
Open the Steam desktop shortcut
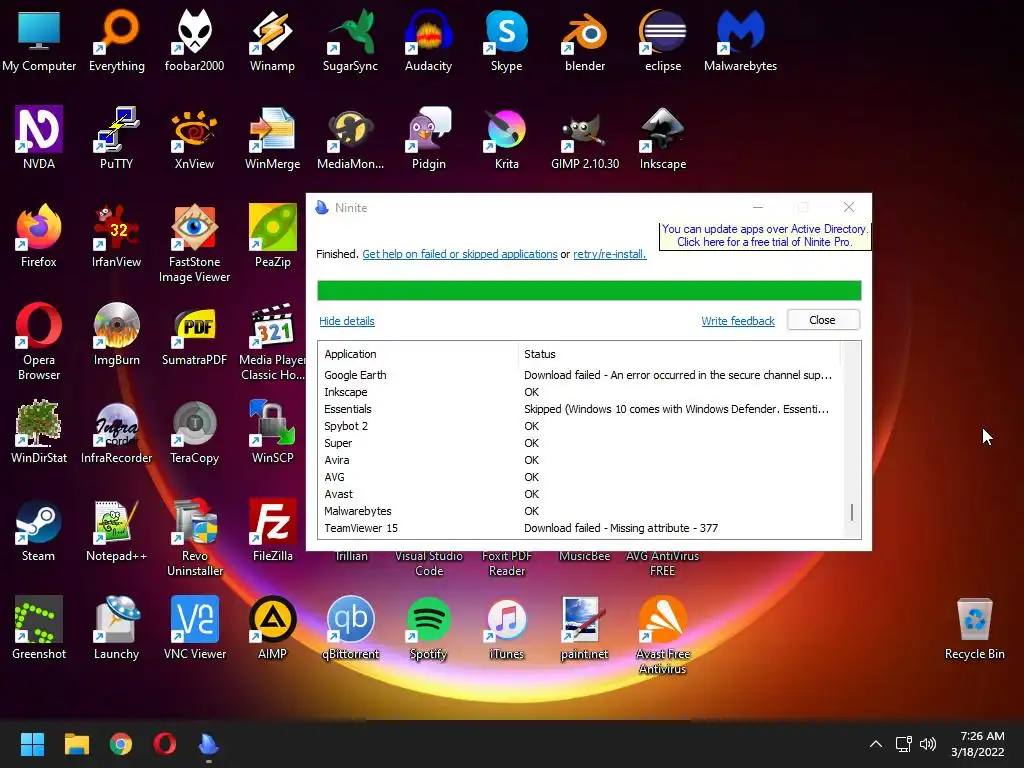pos(39,530)
